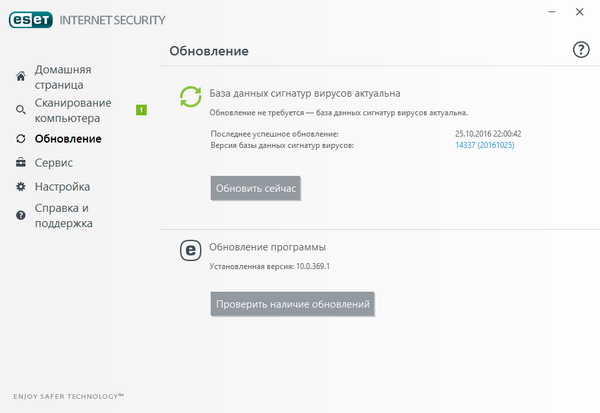Click the magnifier icon for computer scan
Image resolution: width=600 pixels, height=413 pixels.
(21, 110)
